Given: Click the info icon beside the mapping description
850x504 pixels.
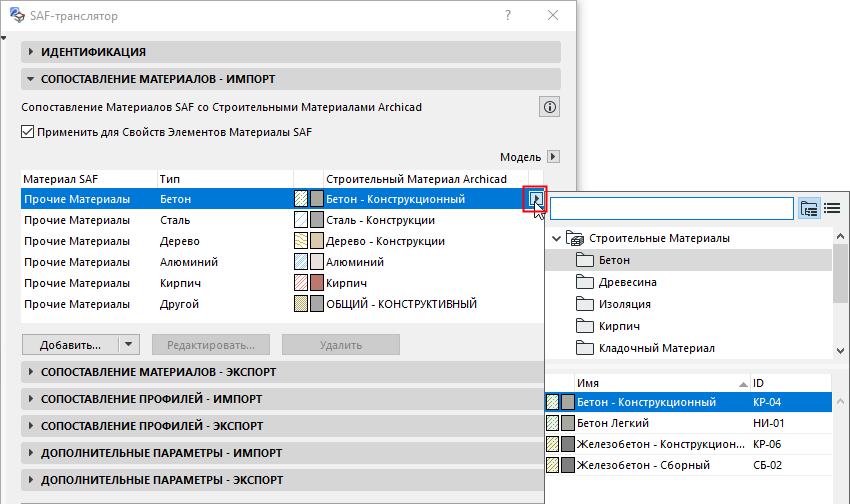Looking at the screenshot, I should [549, 107].
